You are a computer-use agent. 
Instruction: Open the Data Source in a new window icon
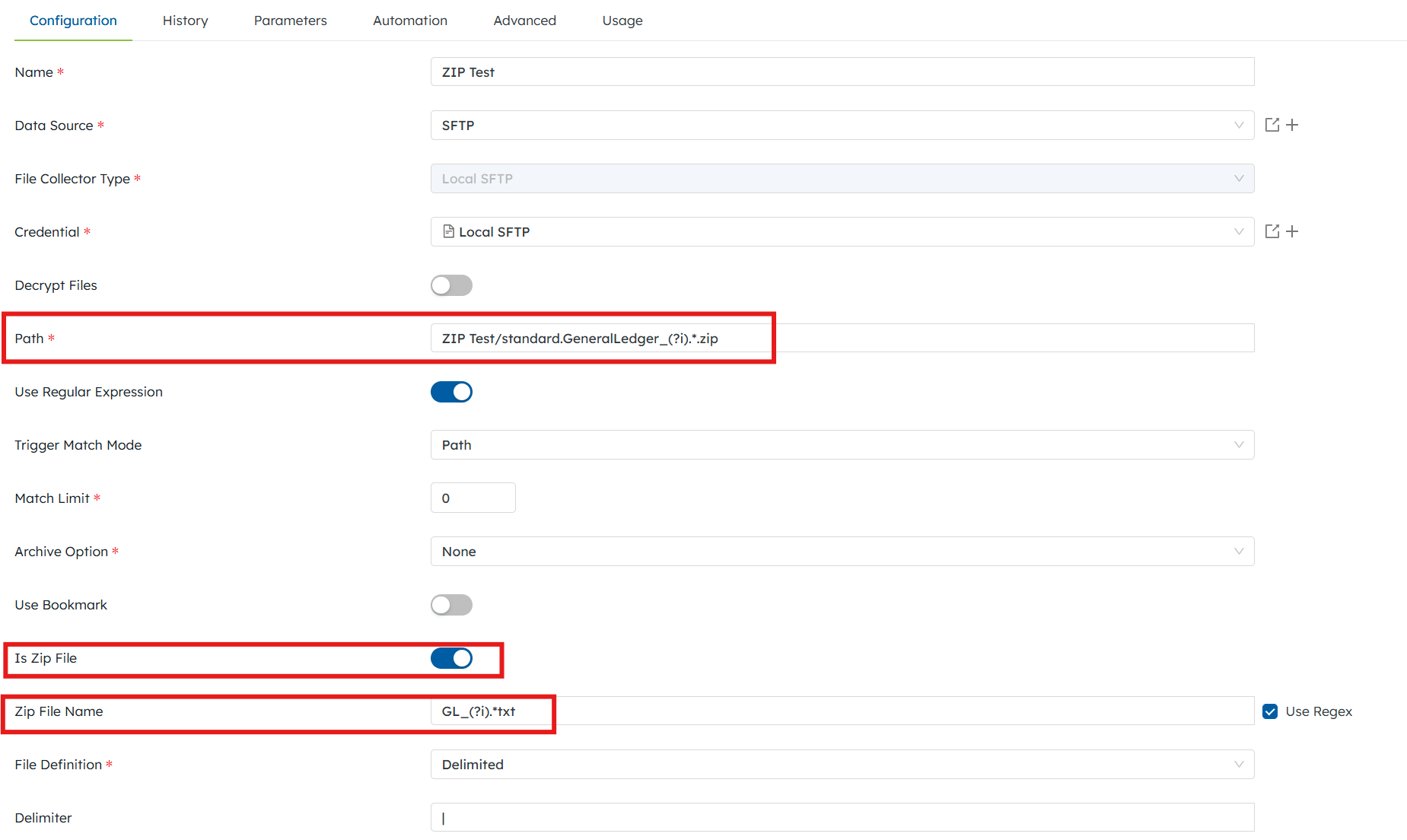pos(1272,125)
